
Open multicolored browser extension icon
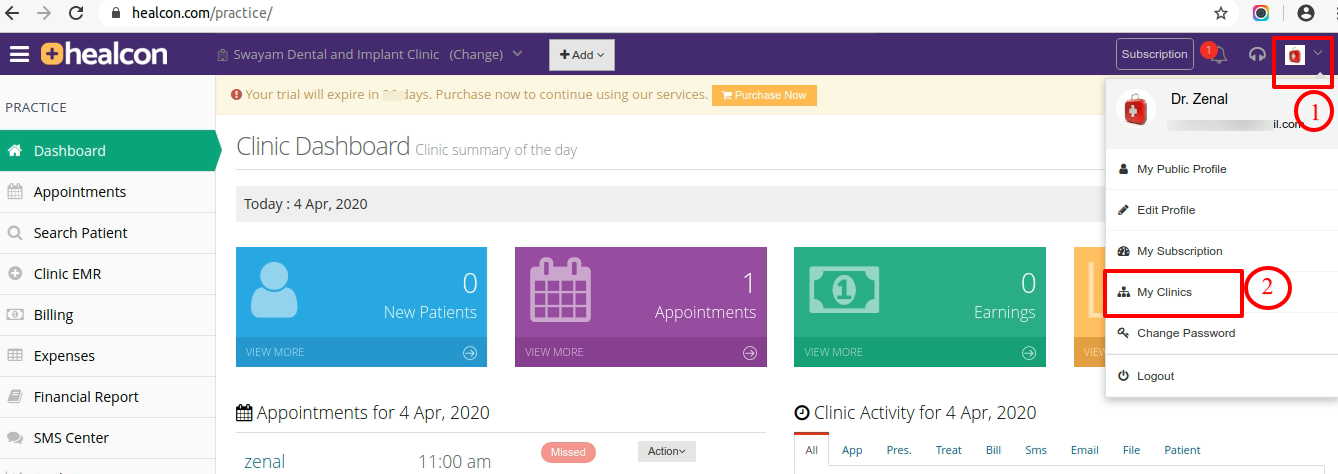[x=1261, y=14]
